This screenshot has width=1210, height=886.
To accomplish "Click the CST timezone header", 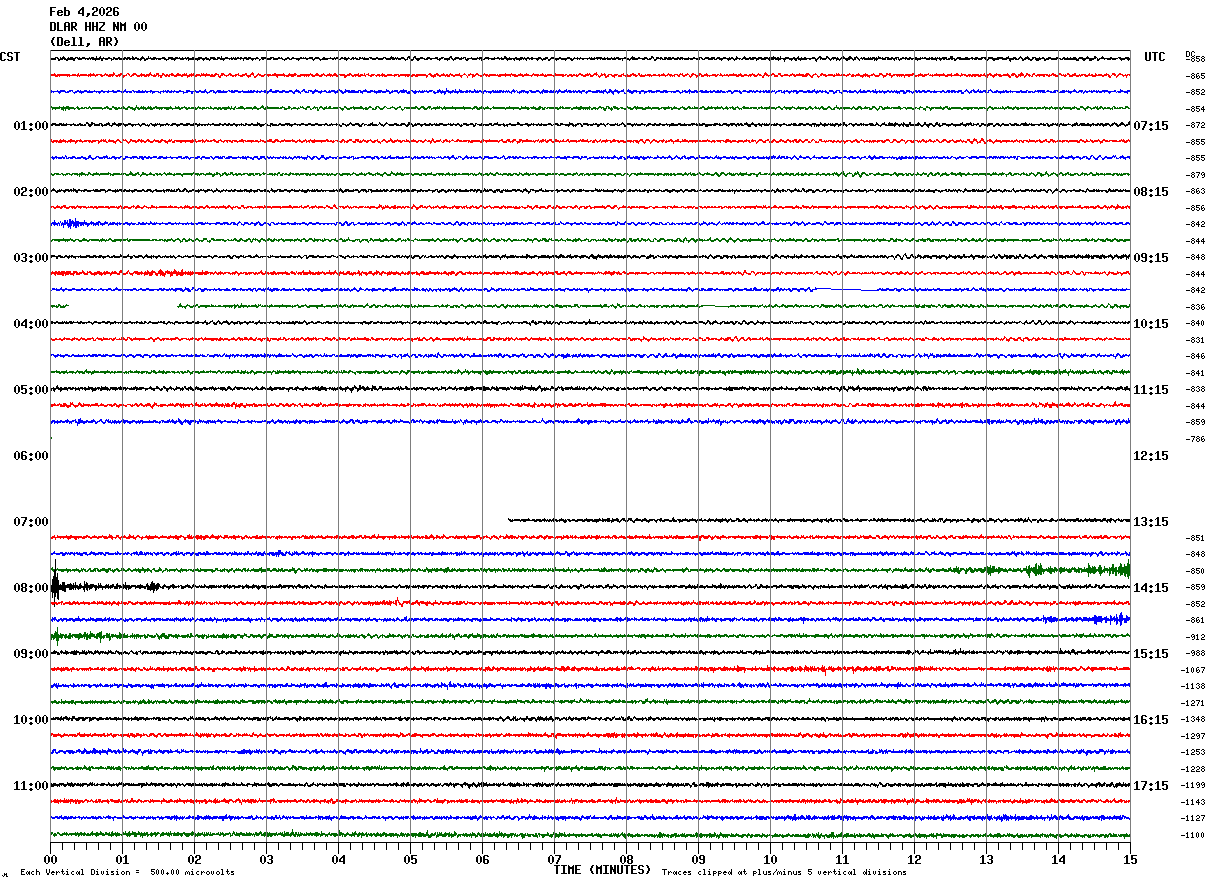I will tap(10, 57).
